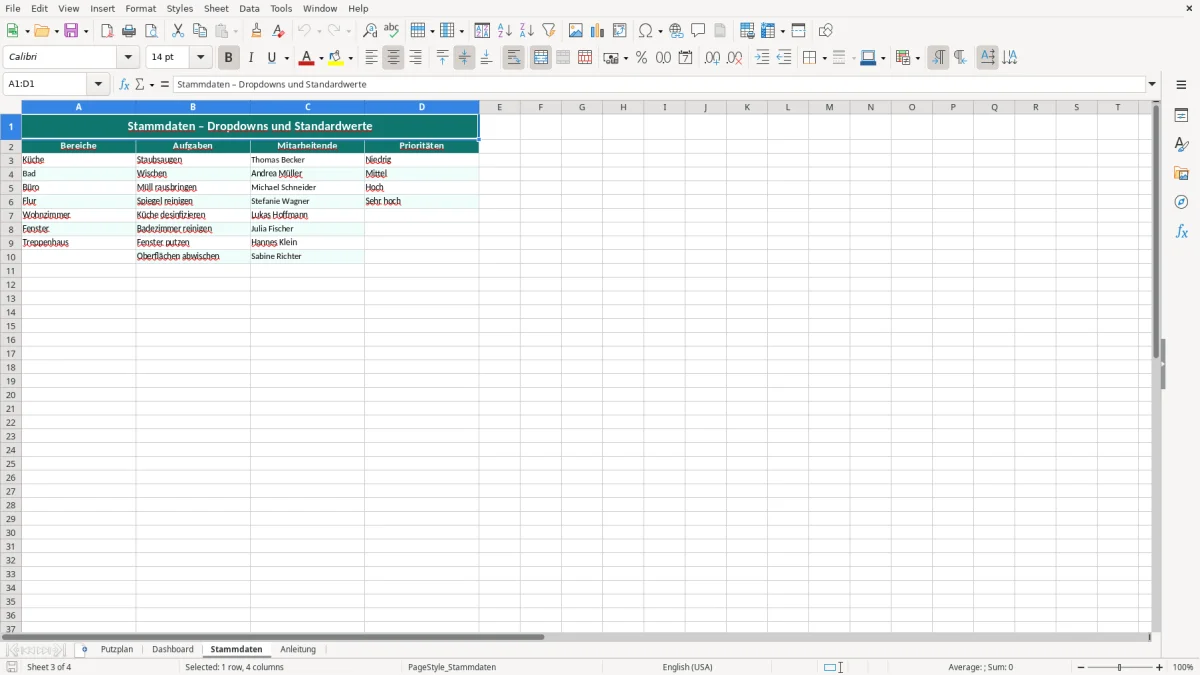Open Font Name dropdown
This screenshot has width=1200, height=675.
pyautogui.click(x=128, y=58)
